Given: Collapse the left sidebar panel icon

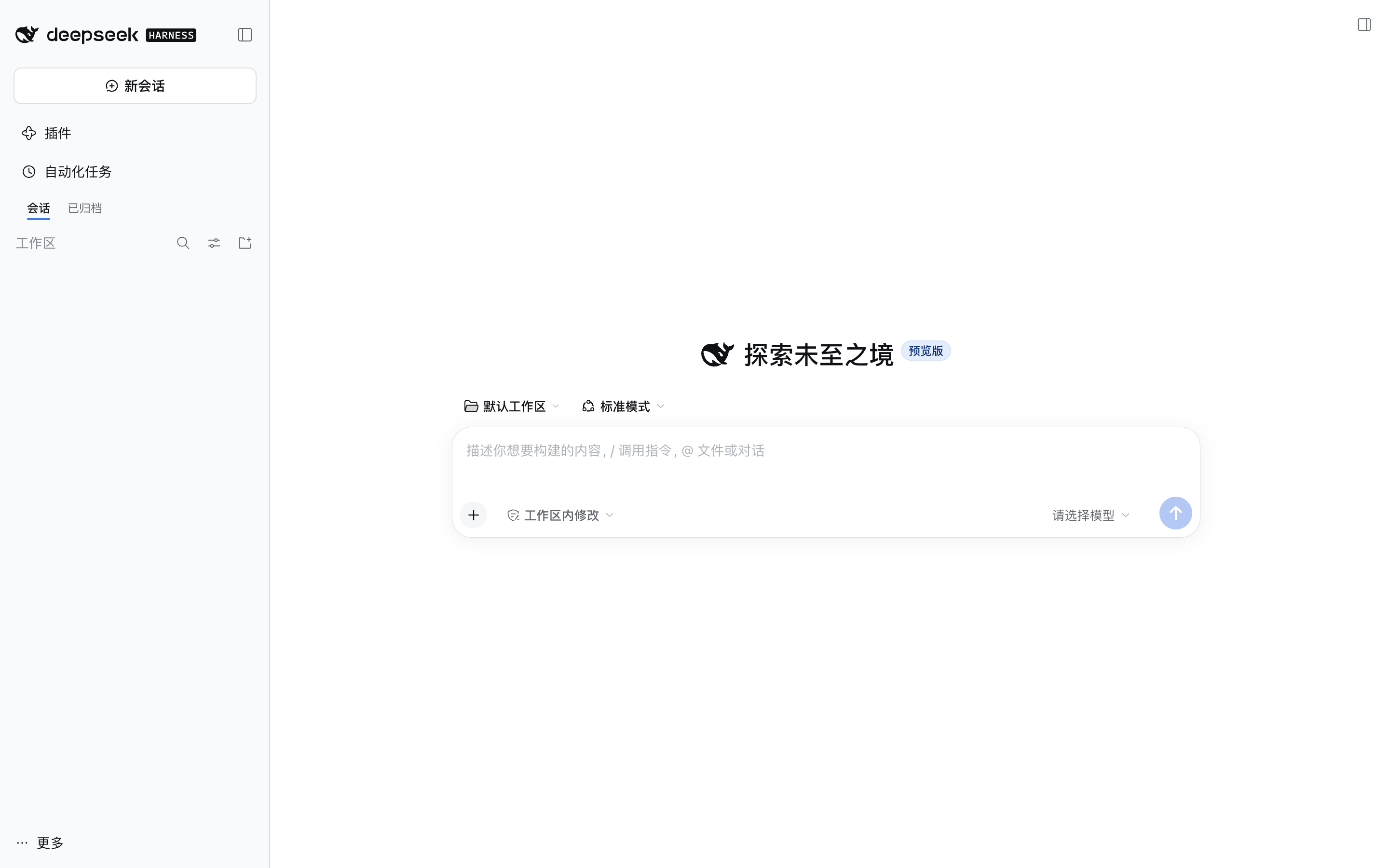Looking at the screenshot, I should [245, 35].
